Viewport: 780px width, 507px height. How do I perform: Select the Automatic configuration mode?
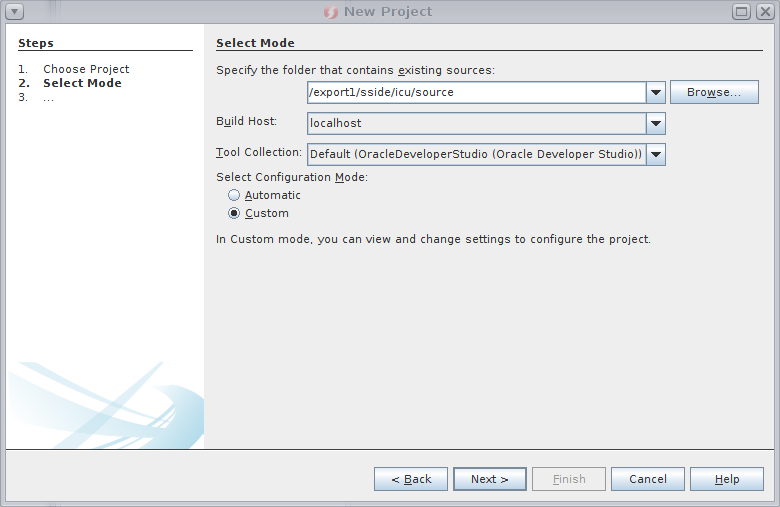[x=234, y=195]
